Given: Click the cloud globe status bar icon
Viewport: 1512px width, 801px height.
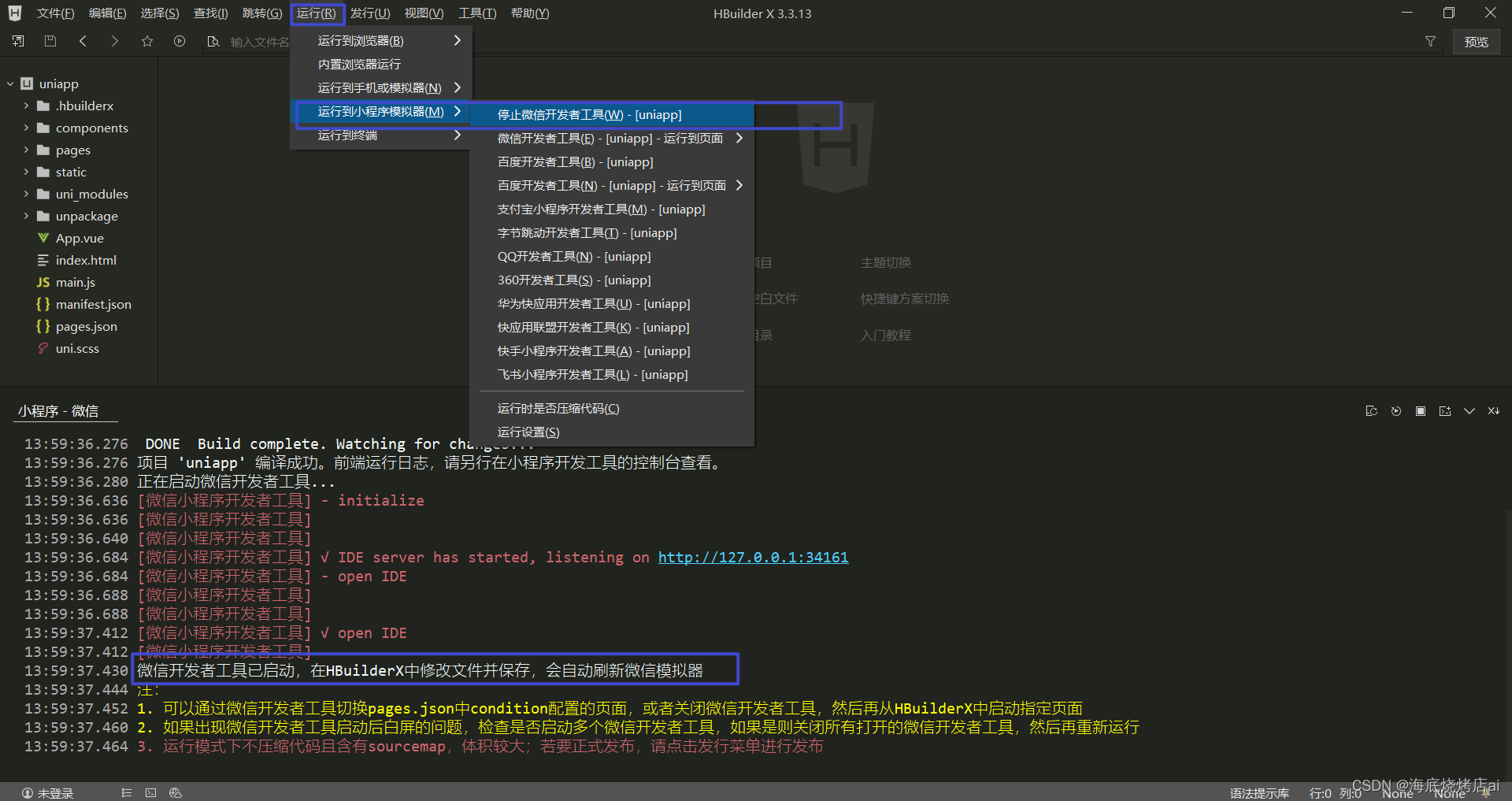Looking at the screenshot, I should [x=176, y=793].
